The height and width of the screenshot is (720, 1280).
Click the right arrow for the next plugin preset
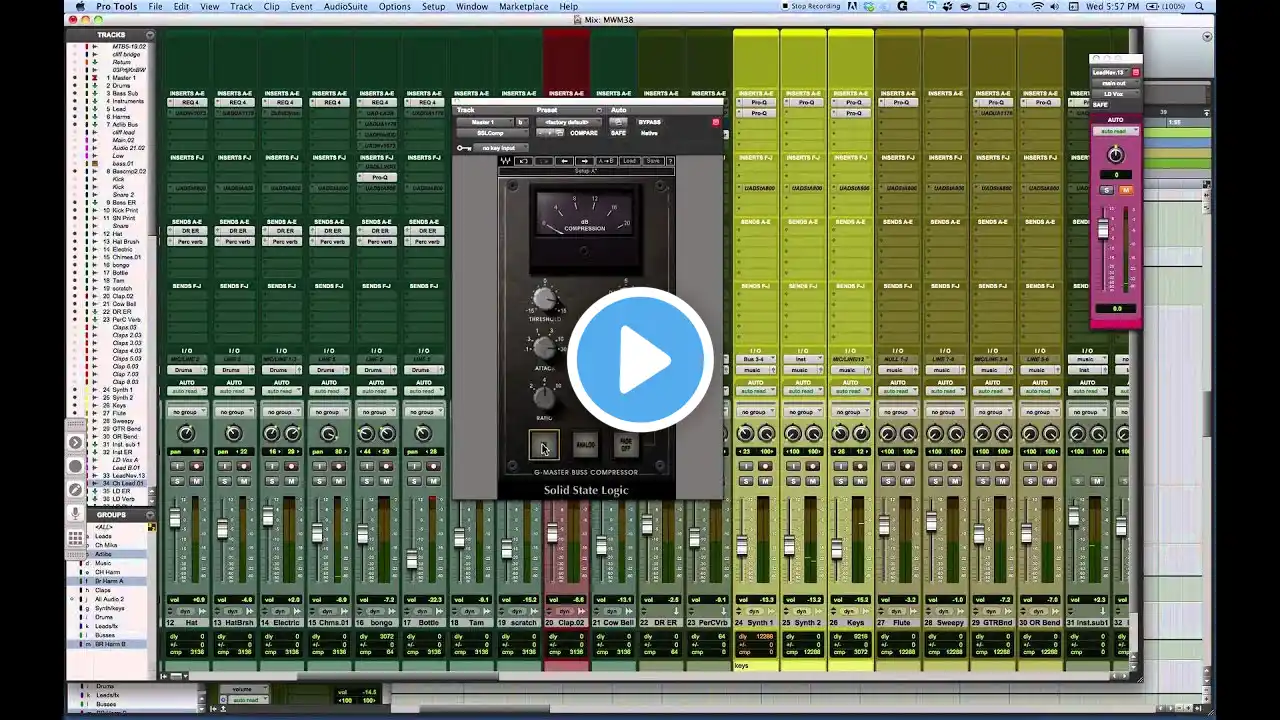[585, 161]
